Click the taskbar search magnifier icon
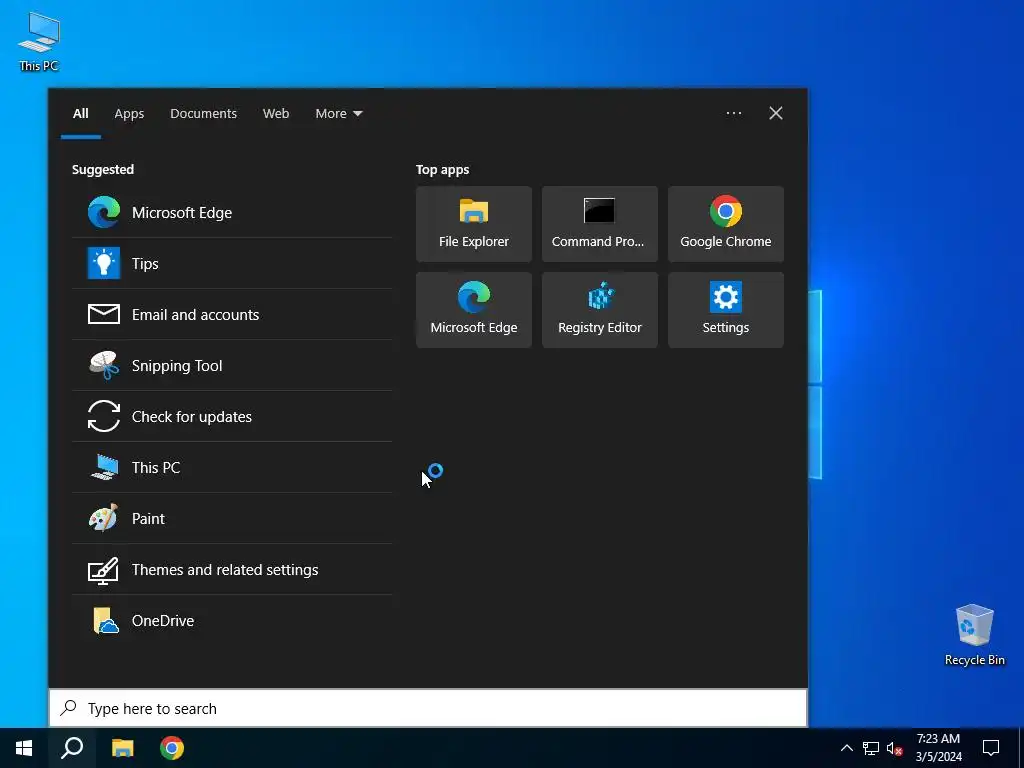Screen dimensions: 1024x768 [x=72, y=748]
